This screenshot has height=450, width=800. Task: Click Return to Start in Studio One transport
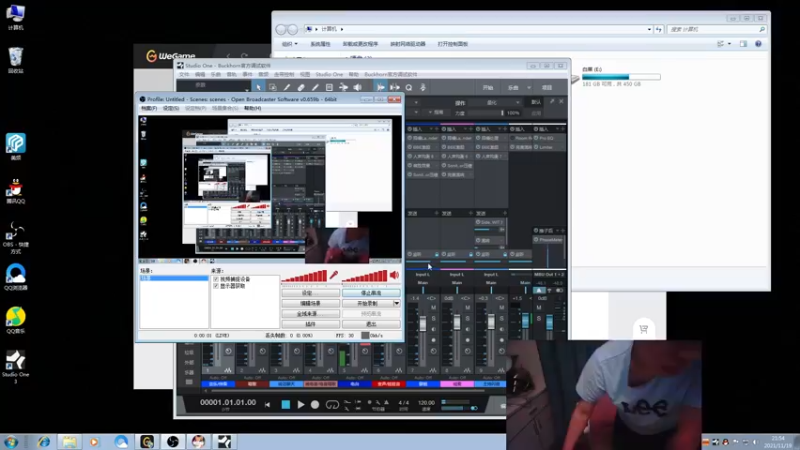click(267, 404)
